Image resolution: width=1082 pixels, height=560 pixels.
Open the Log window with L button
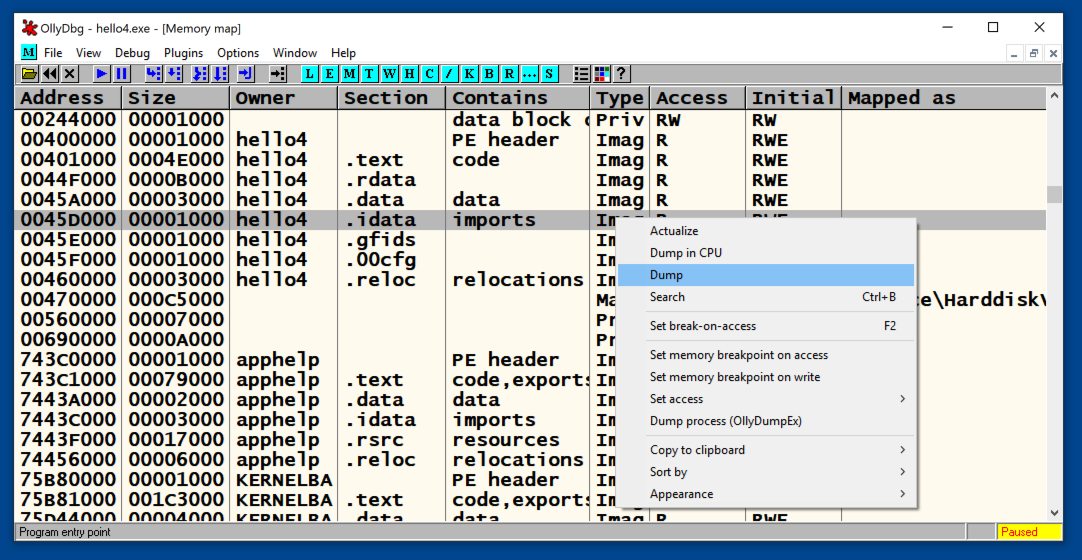309,74
